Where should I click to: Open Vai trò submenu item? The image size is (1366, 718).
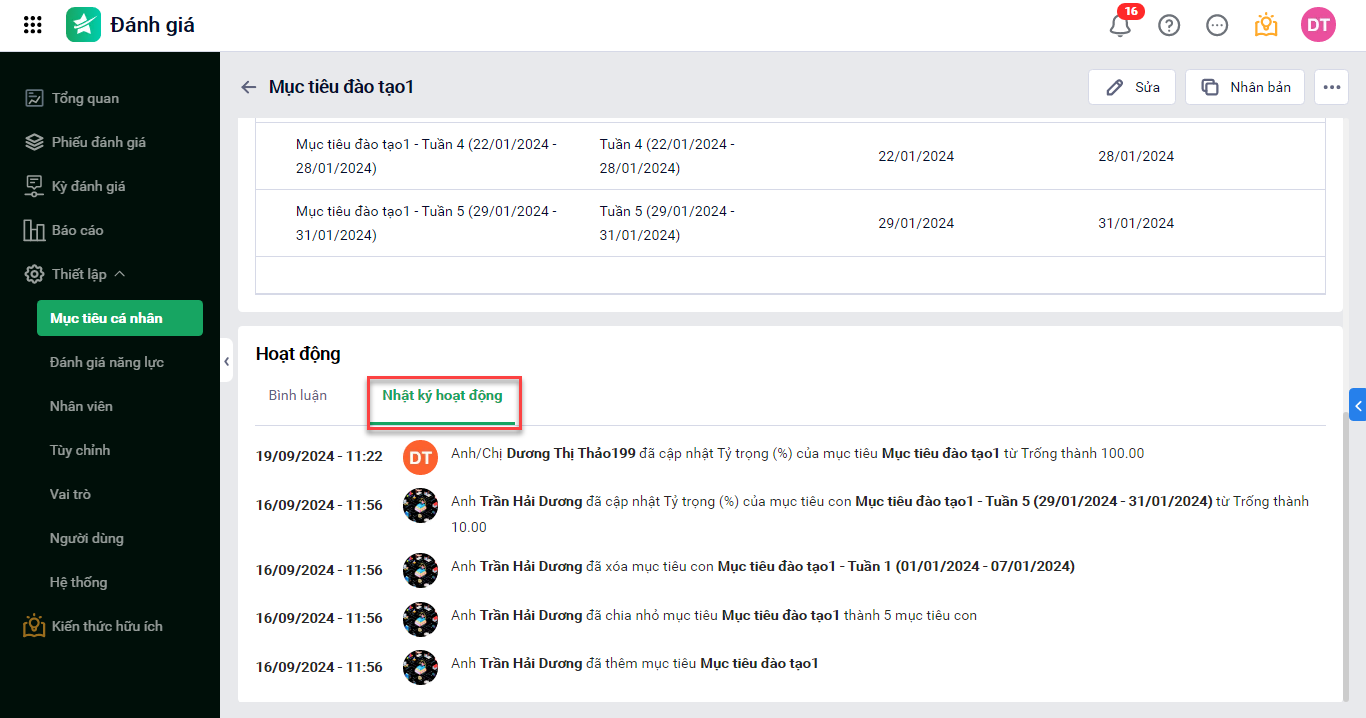70,494
